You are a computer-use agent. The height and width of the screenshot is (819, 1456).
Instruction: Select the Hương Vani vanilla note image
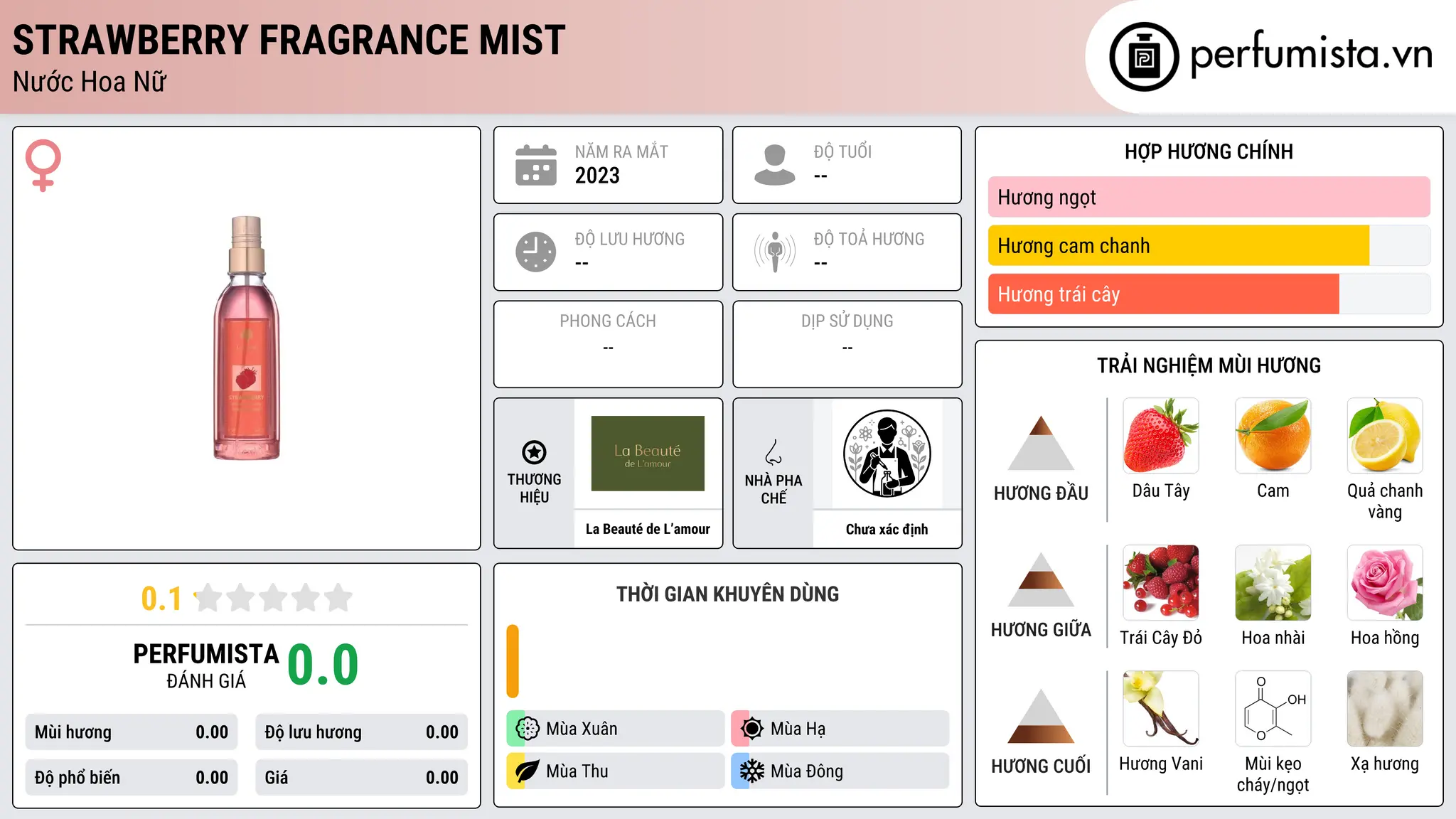1161,709
